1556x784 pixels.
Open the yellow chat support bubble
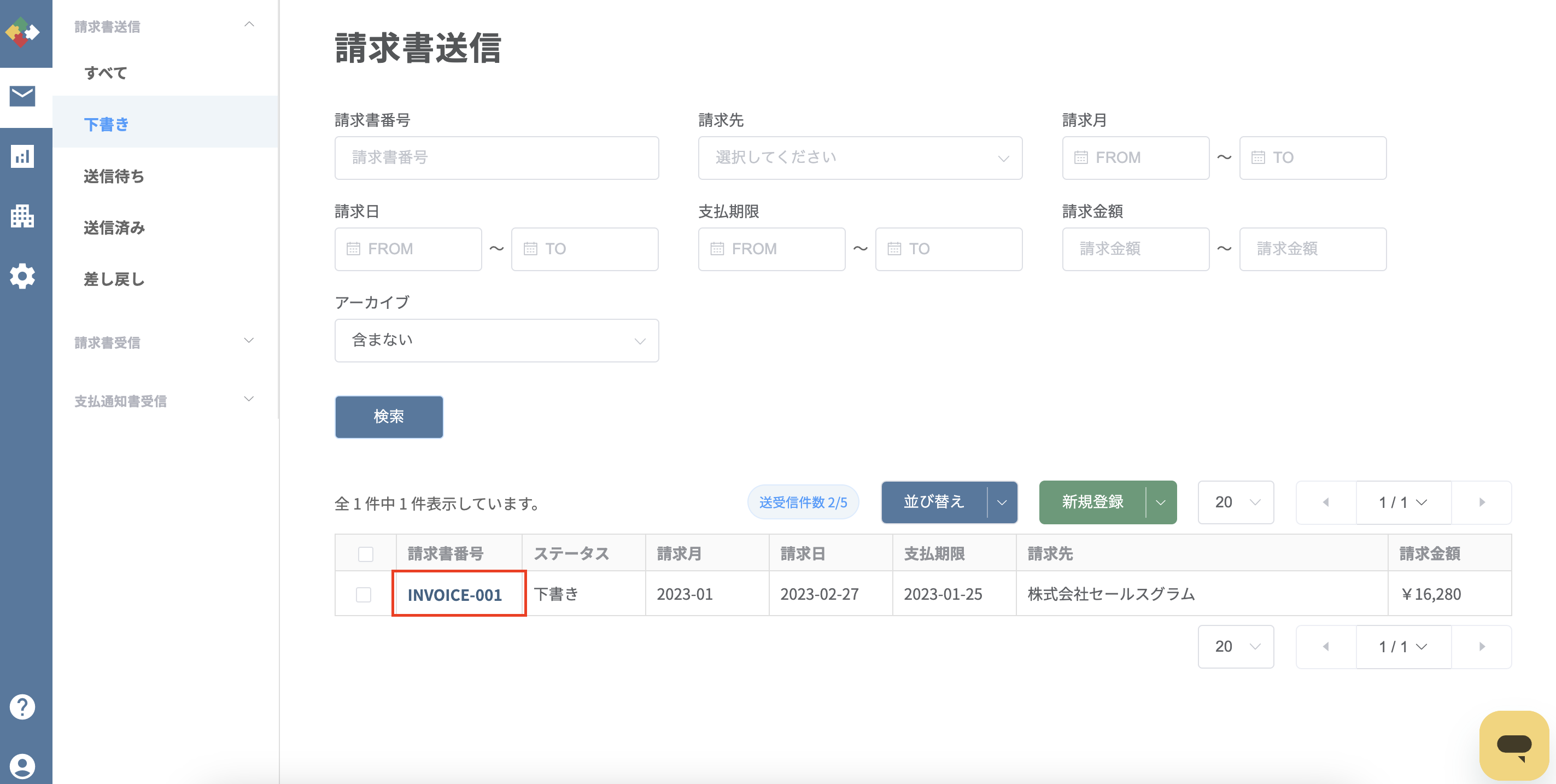(1514, 745)
